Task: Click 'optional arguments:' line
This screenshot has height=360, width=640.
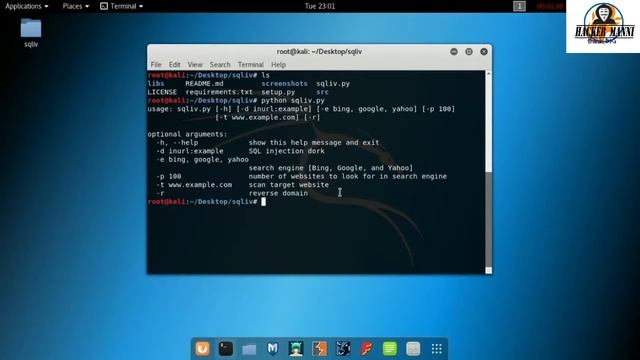Action: click(187, 134)
